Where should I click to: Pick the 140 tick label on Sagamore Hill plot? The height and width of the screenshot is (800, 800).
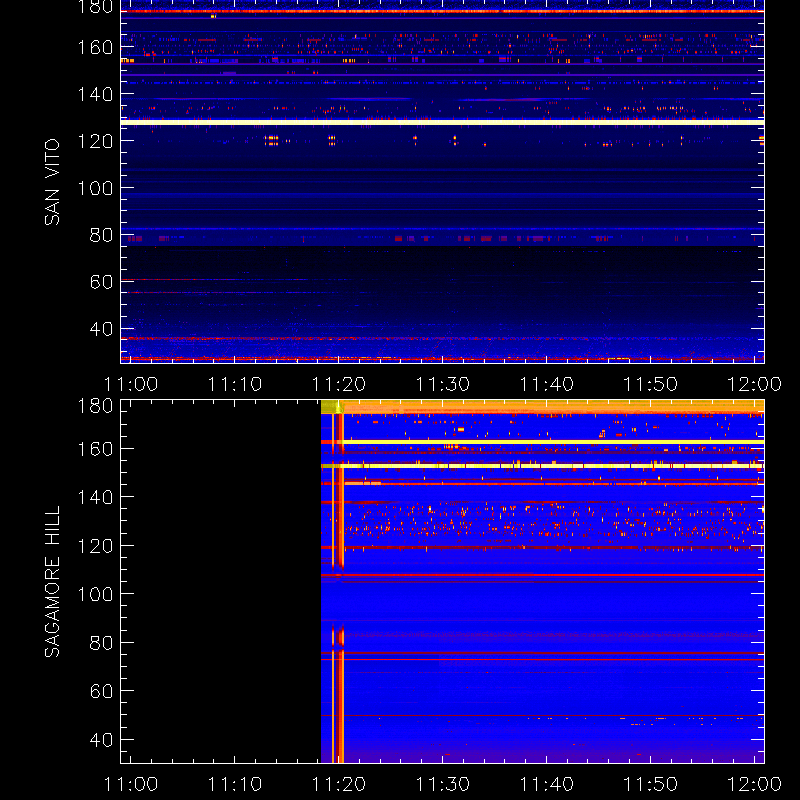pyautogui.click(x=95, y=497)
